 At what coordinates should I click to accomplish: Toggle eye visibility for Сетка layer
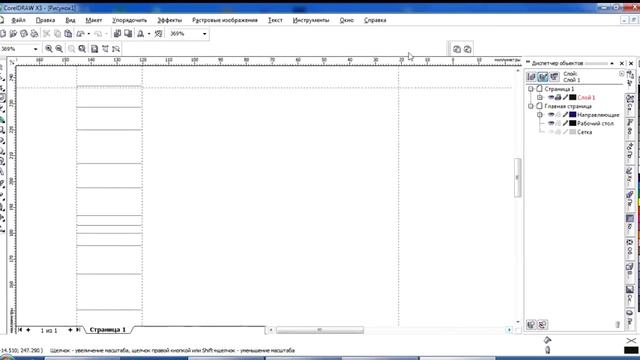pyautogui.click(x=551, y=132)
